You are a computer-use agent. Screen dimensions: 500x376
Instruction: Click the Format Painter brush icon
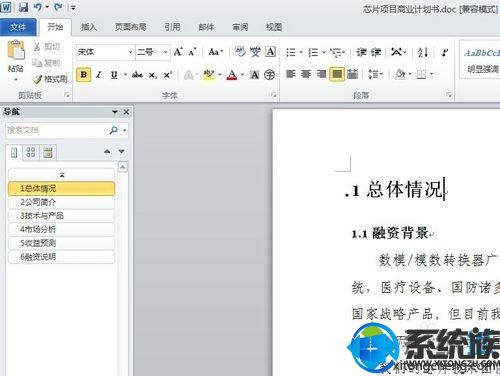37,79
